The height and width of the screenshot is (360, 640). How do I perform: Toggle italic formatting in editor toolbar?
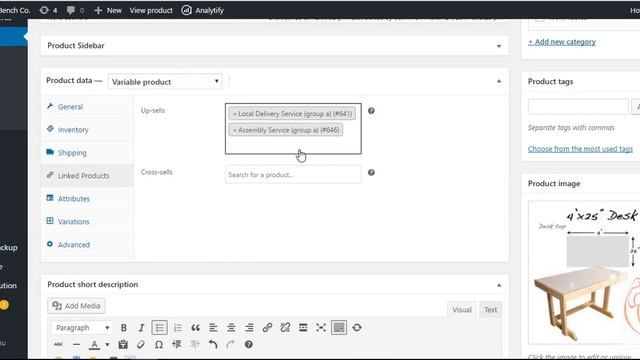[x=141, y=328]
